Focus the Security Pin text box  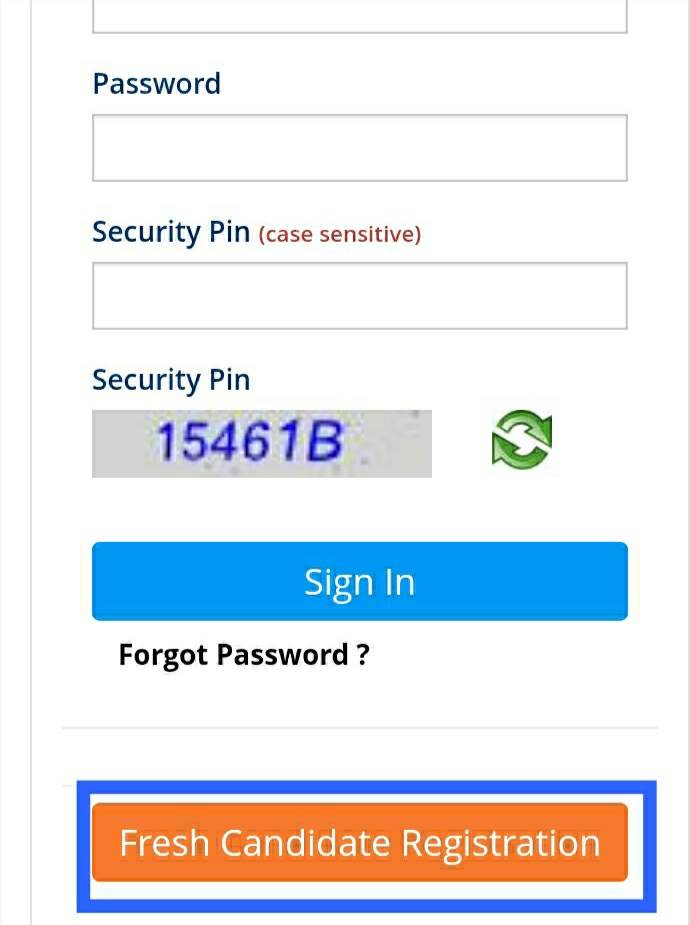[359, 296]
